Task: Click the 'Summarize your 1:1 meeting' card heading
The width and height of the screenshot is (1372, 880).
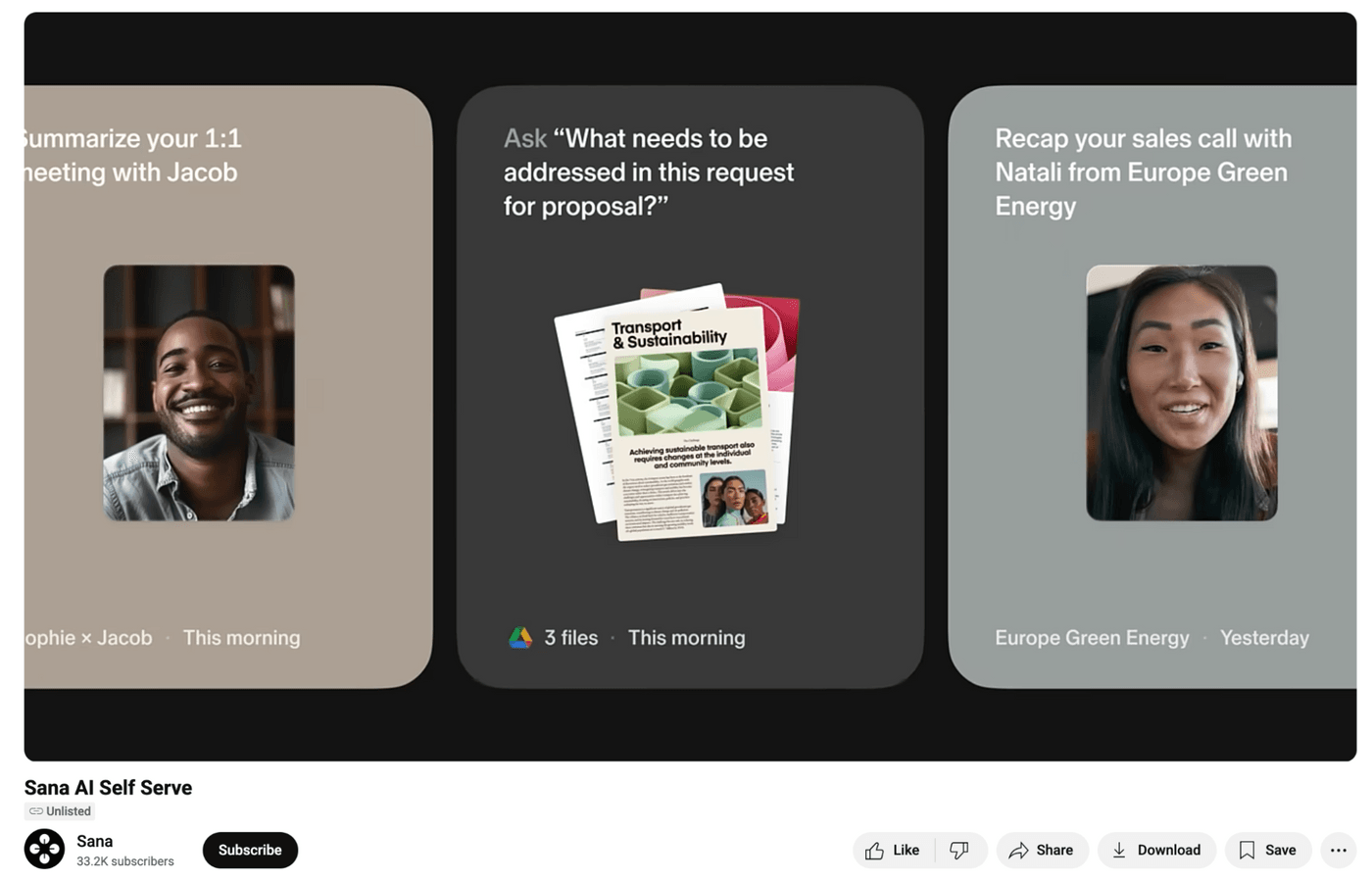Action: tap(132, 155)
